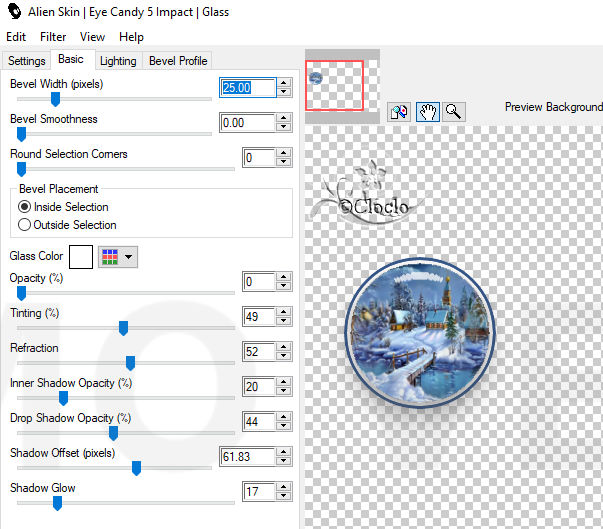Viewport: 603px width, 529px height.
Task: Toggle the preview split show-original icon
Action: pyautogui.click(x=399, y=112)
